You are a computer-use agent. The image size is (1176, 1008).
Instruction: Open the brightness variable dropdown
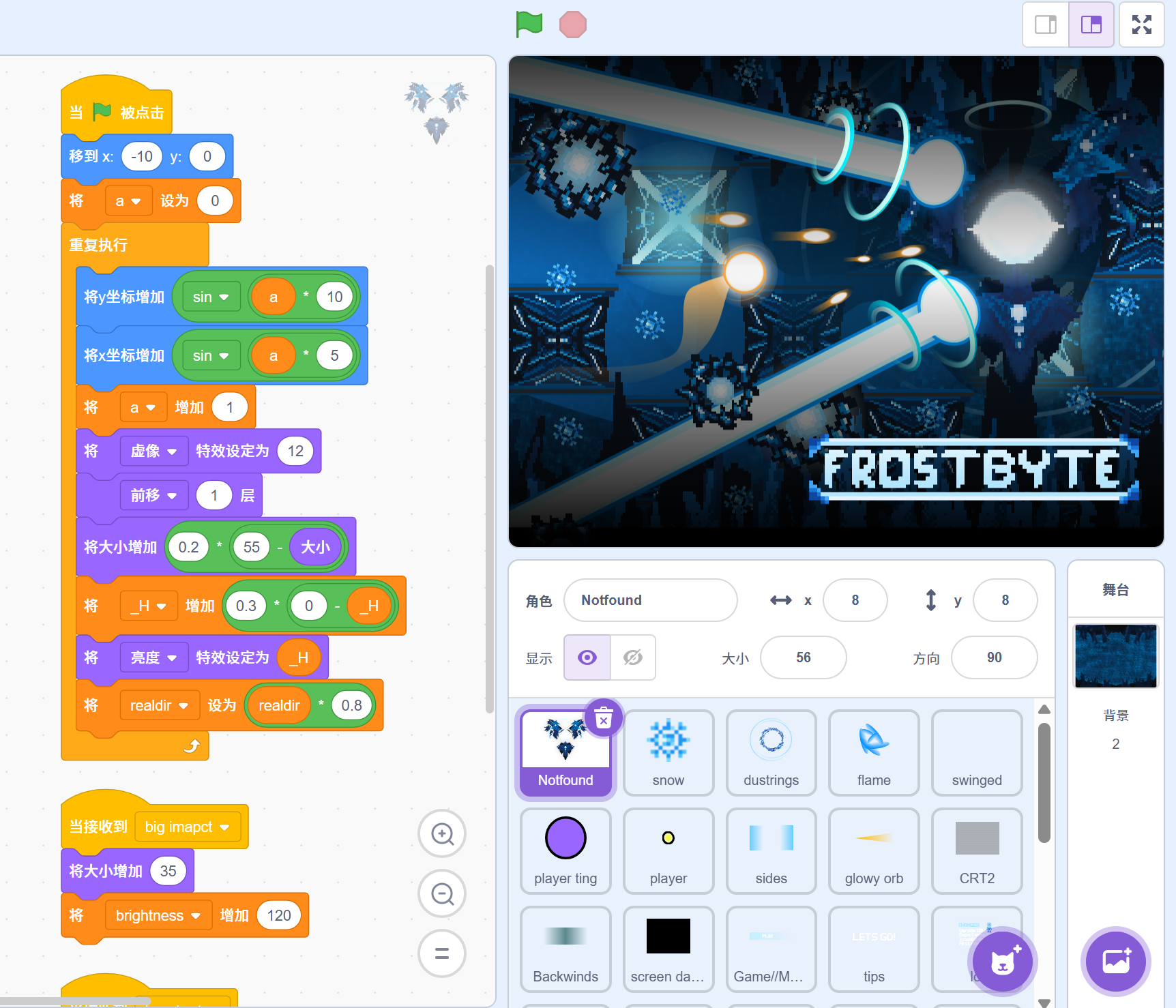click(x=196, y=916)
